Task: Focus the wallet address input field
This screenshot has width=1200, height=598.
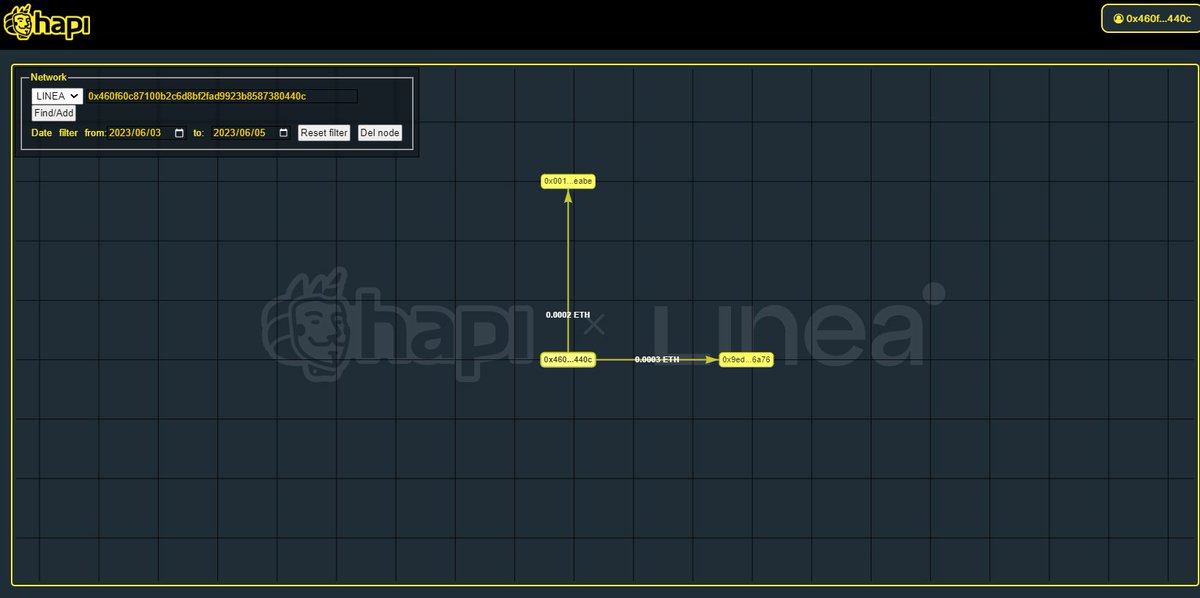Action: [x=222, y=96]
